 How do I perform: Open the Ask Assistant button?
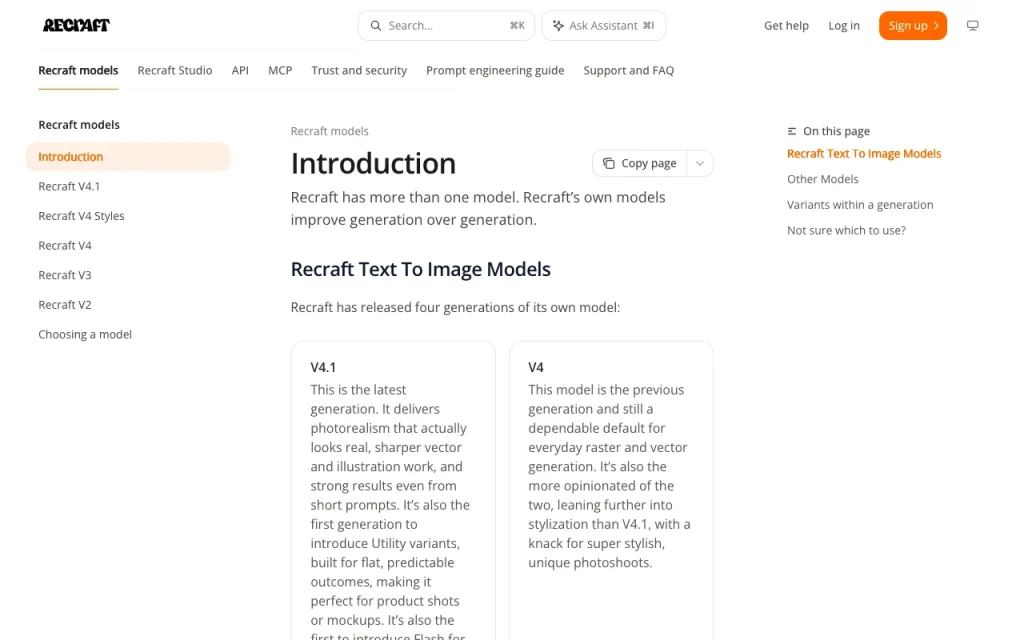pyautogui.click(x=604, y=25)
